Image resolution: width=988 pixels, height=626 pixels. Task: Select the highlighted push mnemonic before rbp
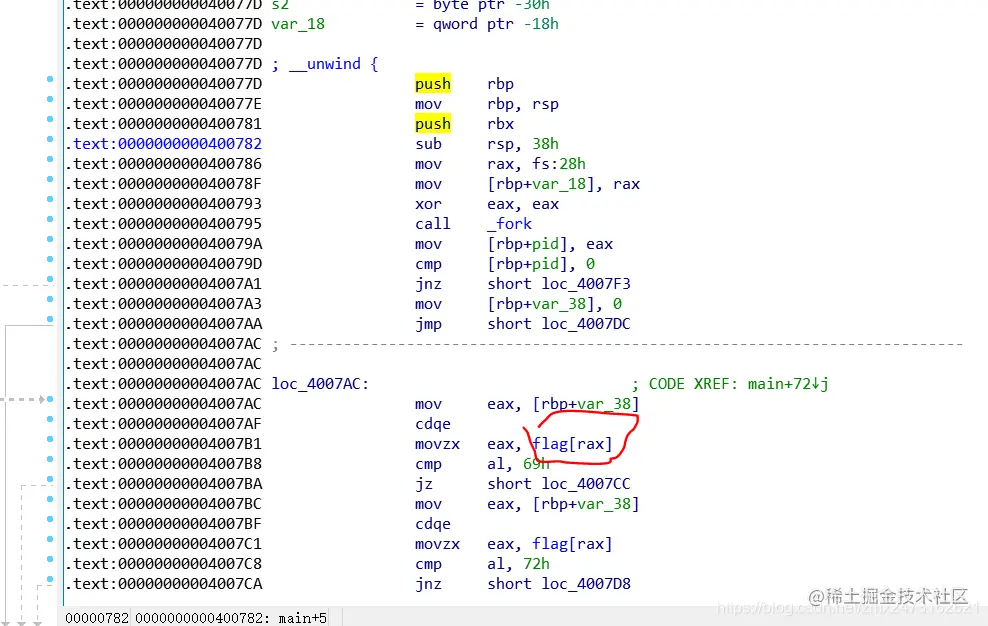pos(433,84)
